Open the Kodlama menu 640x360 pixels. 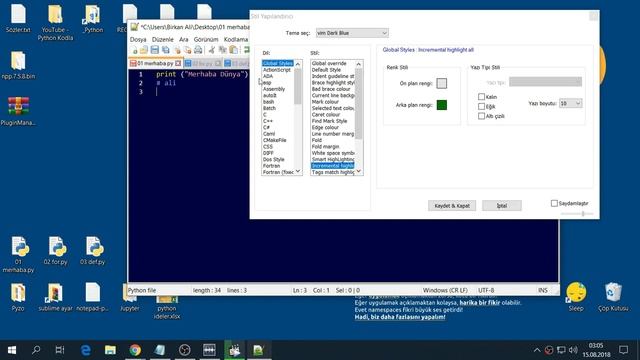point(236,39)
